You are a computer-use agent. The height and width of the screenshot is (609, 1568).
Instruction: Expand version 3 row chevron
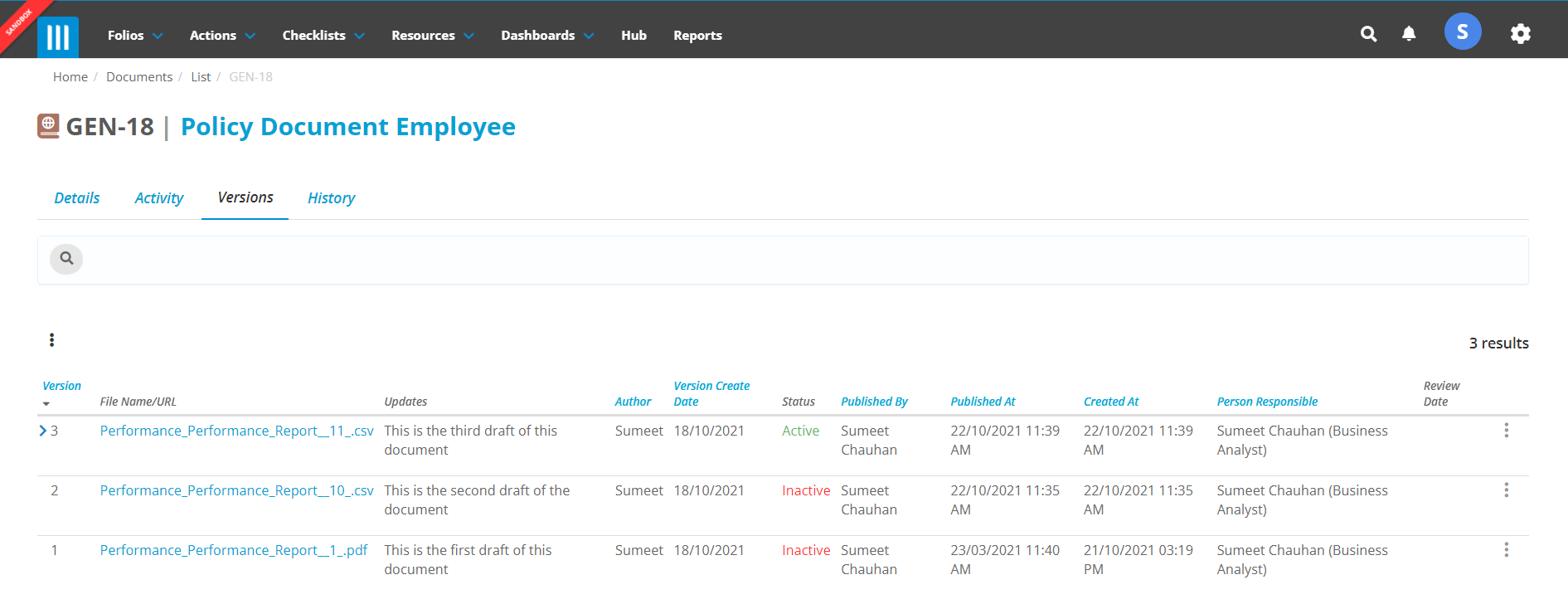(x=43, y=431)
